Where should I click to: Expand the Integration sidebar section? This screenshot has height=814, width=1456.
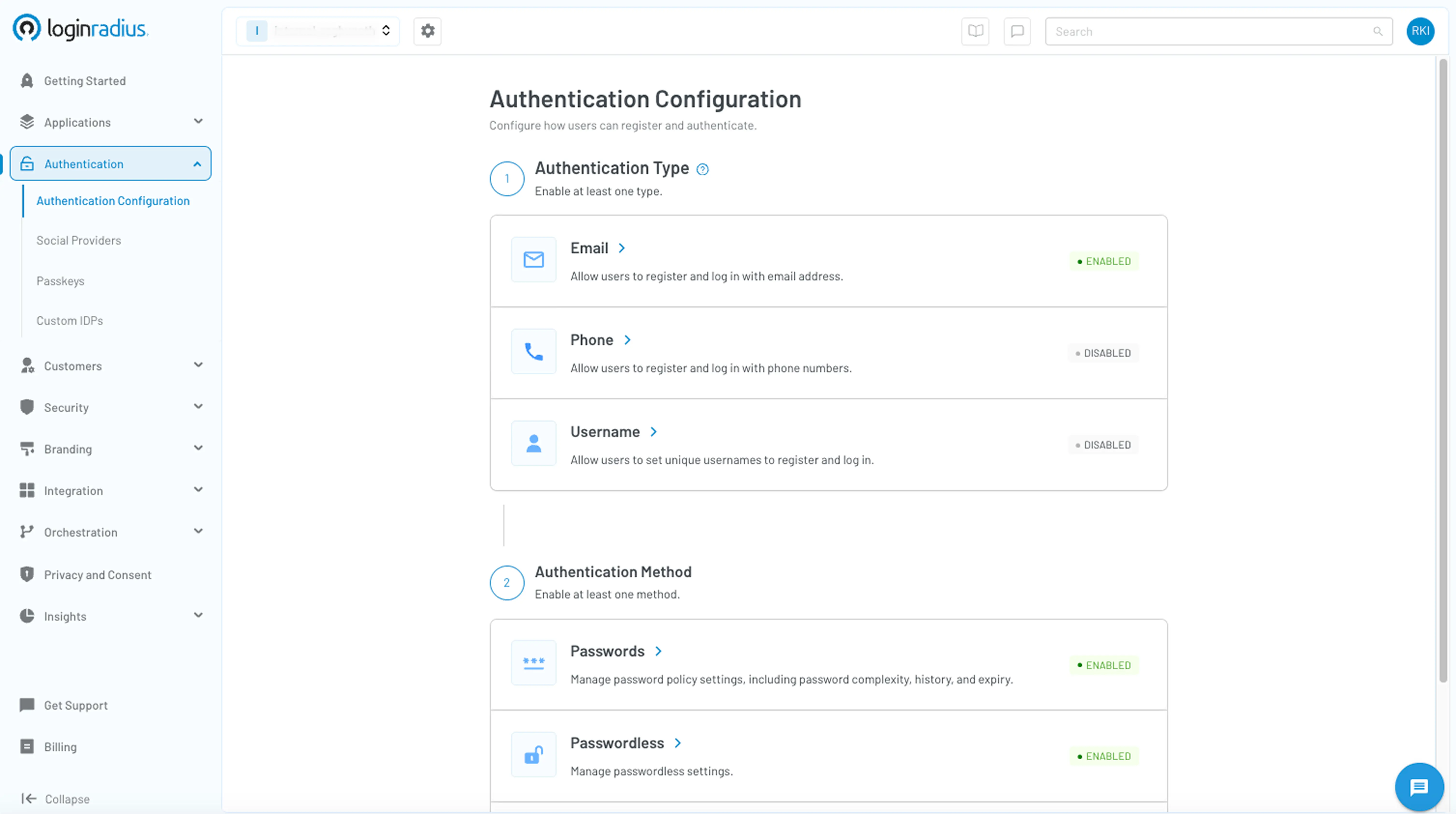click(x=73, y=490)
